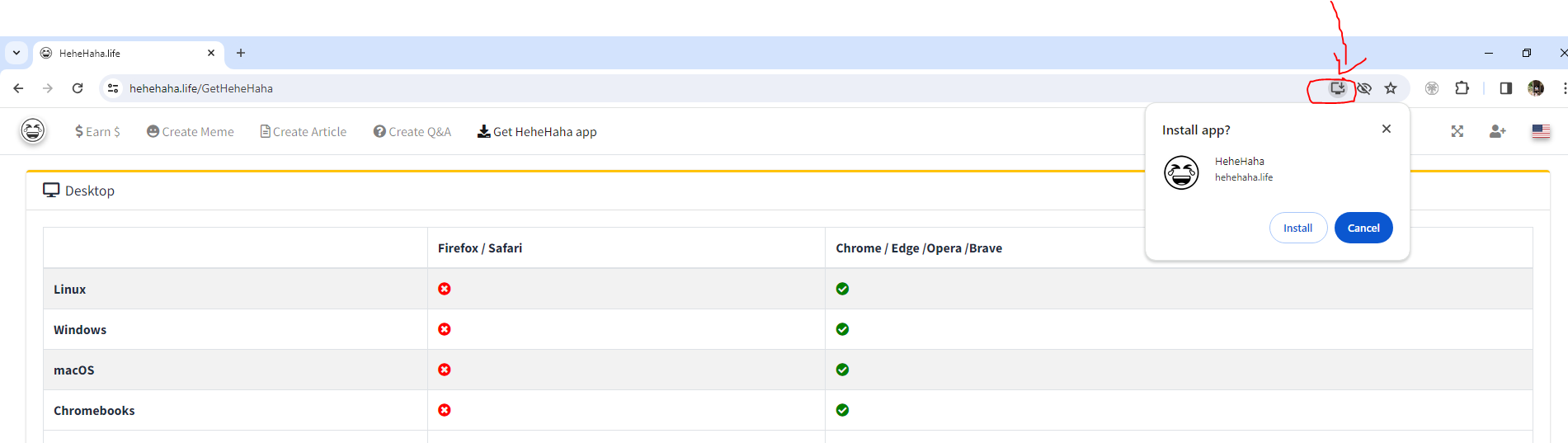
Task: Open the Create Meme menu item
Action: (x=191, y=132)
